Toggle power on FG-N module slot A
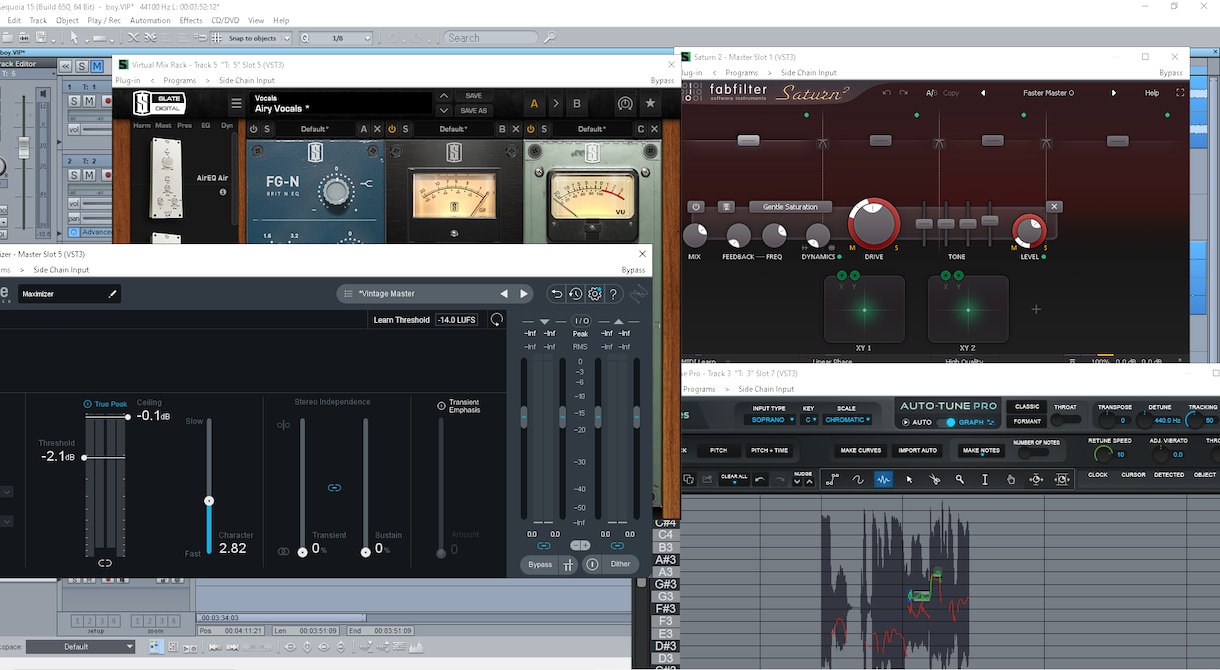The width and height of the screenshot is (1220, 670). click(253, 129)
